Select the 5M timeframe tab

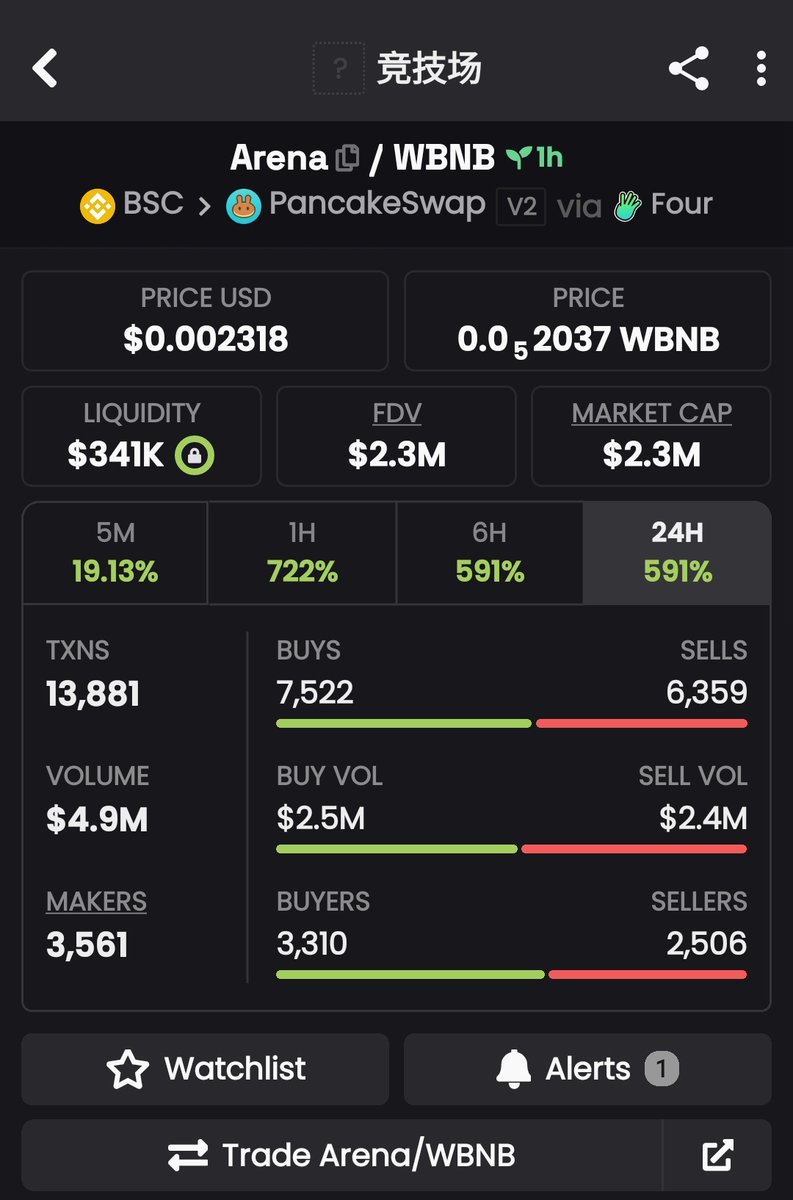(115, 553)
